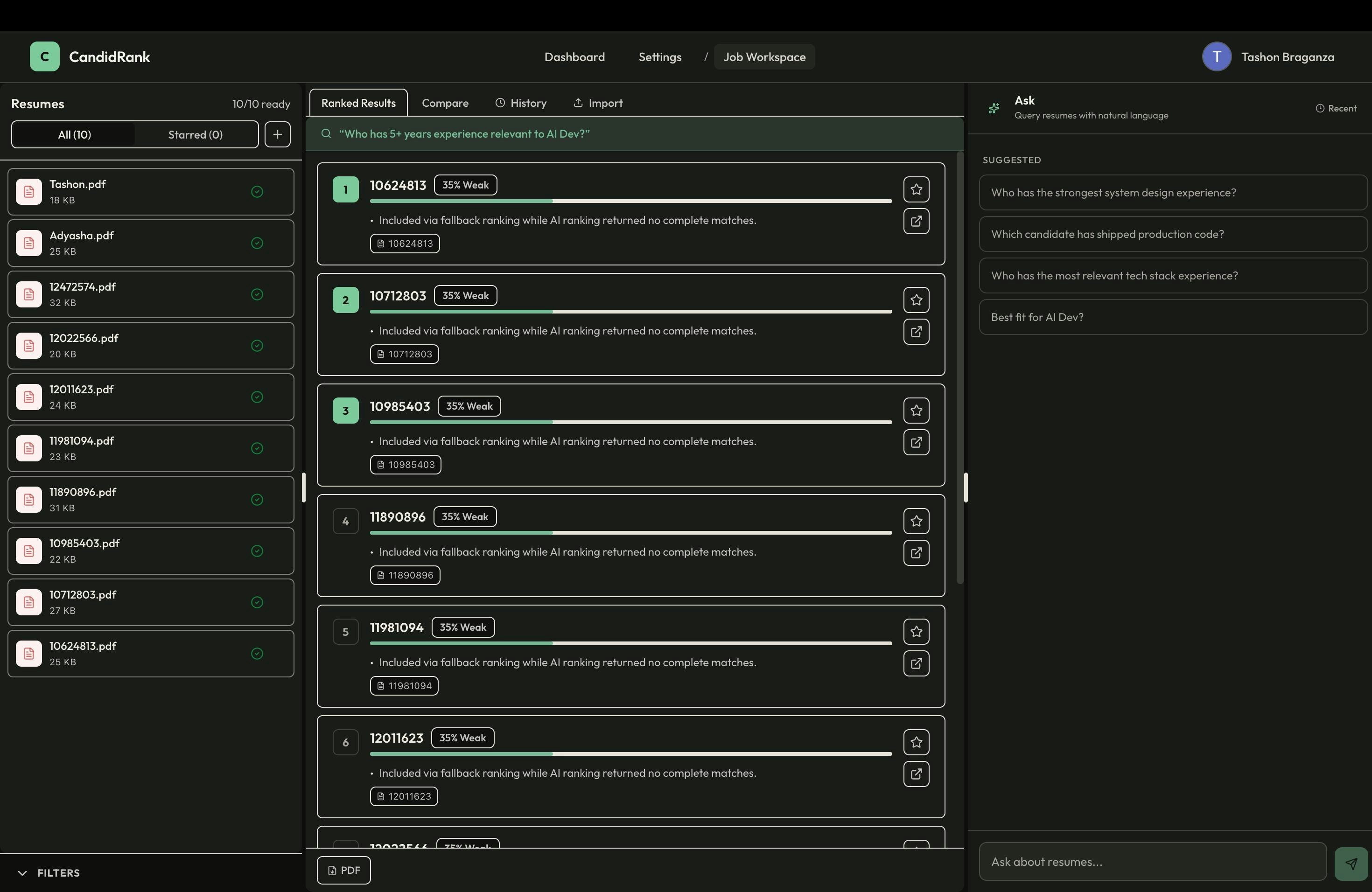This screenshot has width=1372, height=892.
Task: Click the CandidRank logo icon
Action: 44,56
